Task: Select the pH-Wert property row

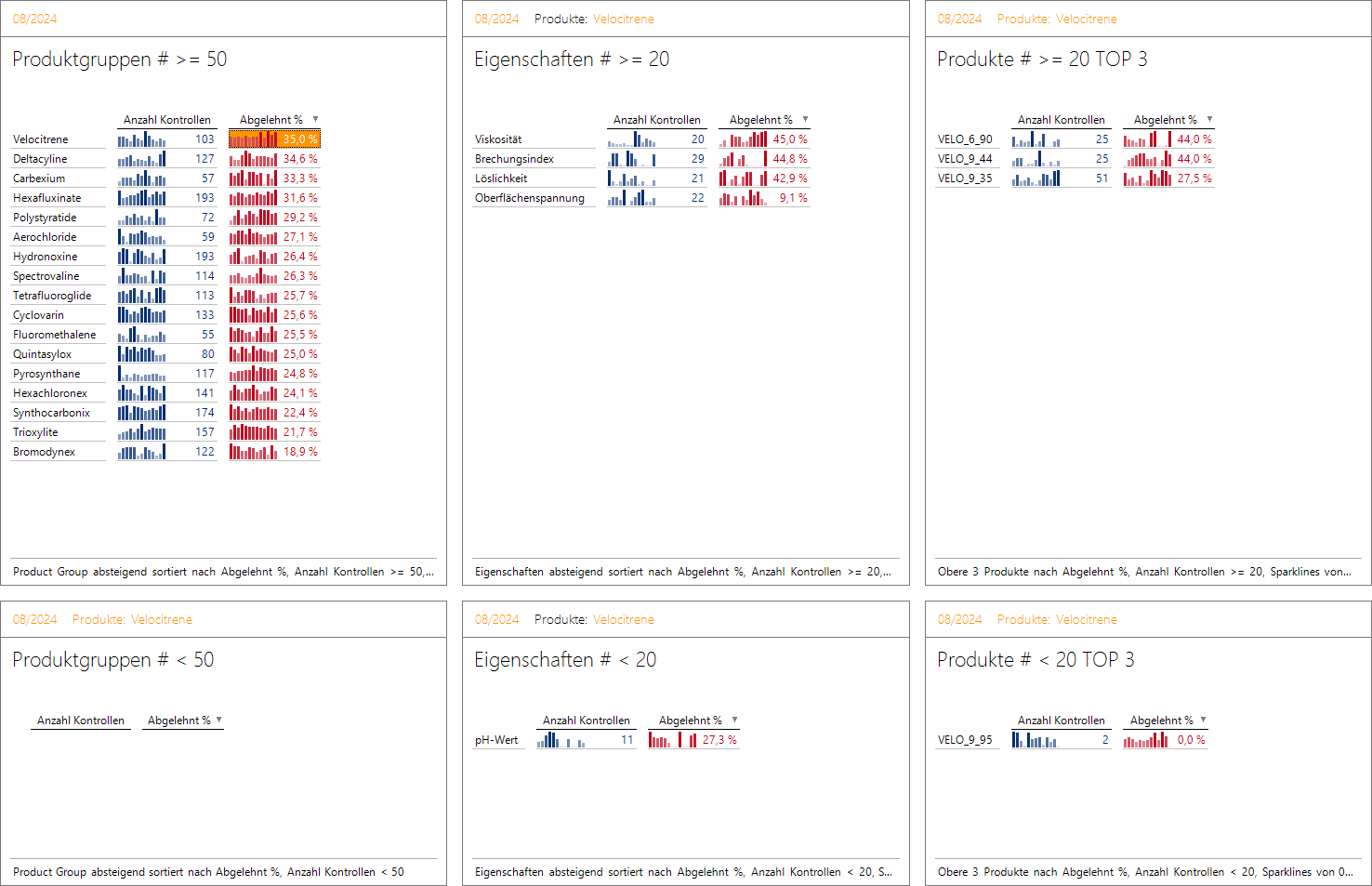Action: coord(496,740)
